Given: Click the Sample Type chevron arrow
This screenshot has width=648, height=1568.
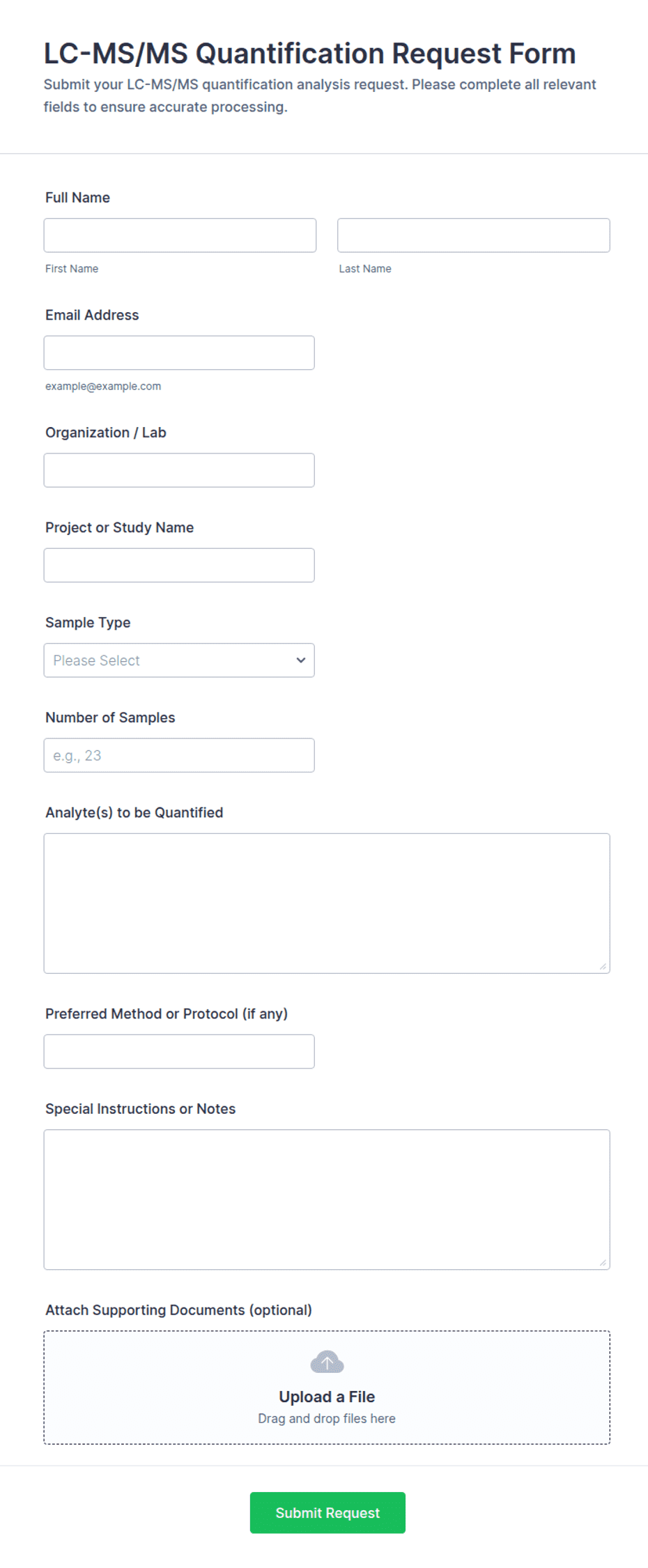Looking at the screenshot, I should tap(300, 660).
